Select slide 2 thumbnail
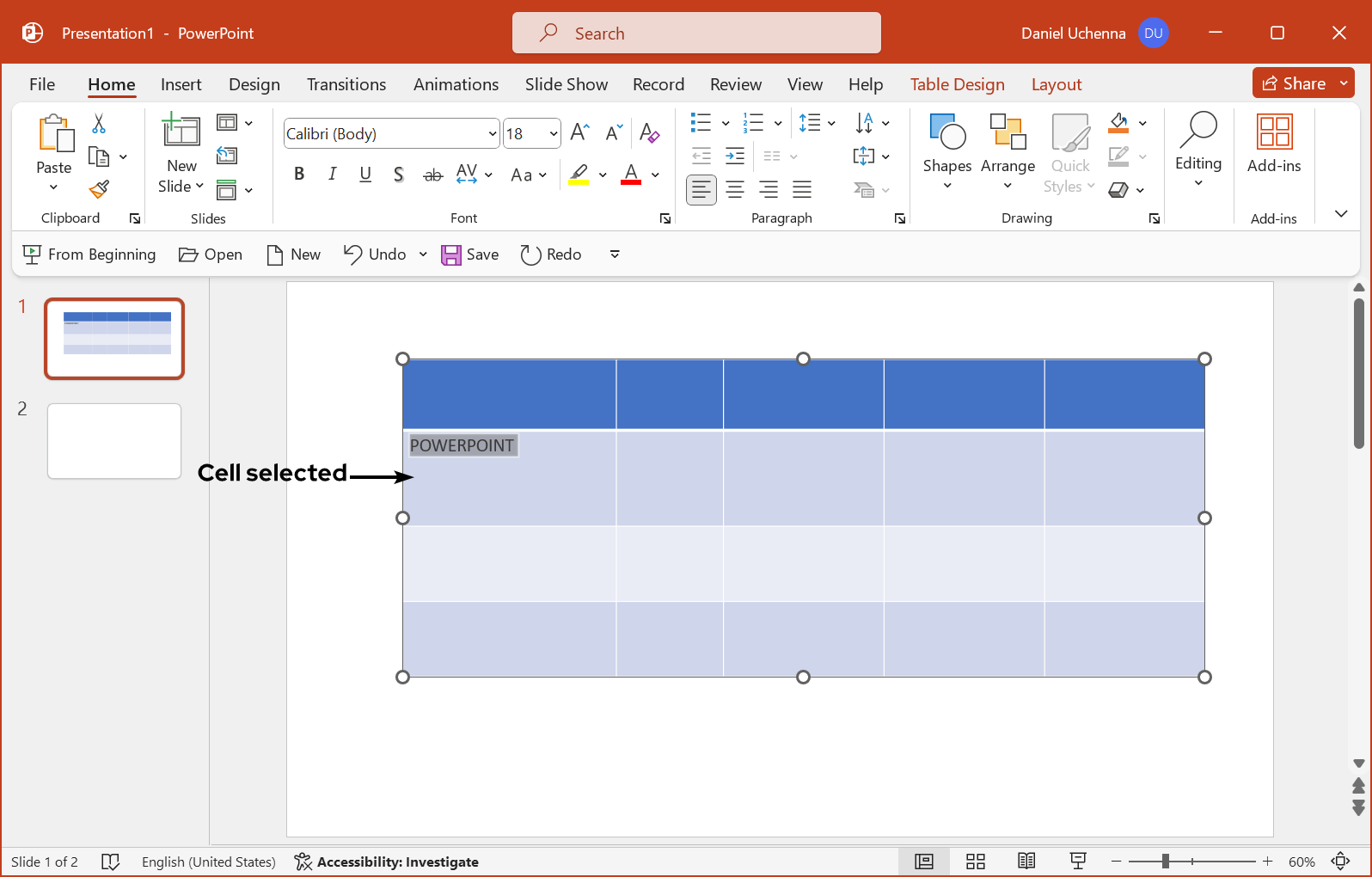Screen dimensions: 1372x877 114,441
